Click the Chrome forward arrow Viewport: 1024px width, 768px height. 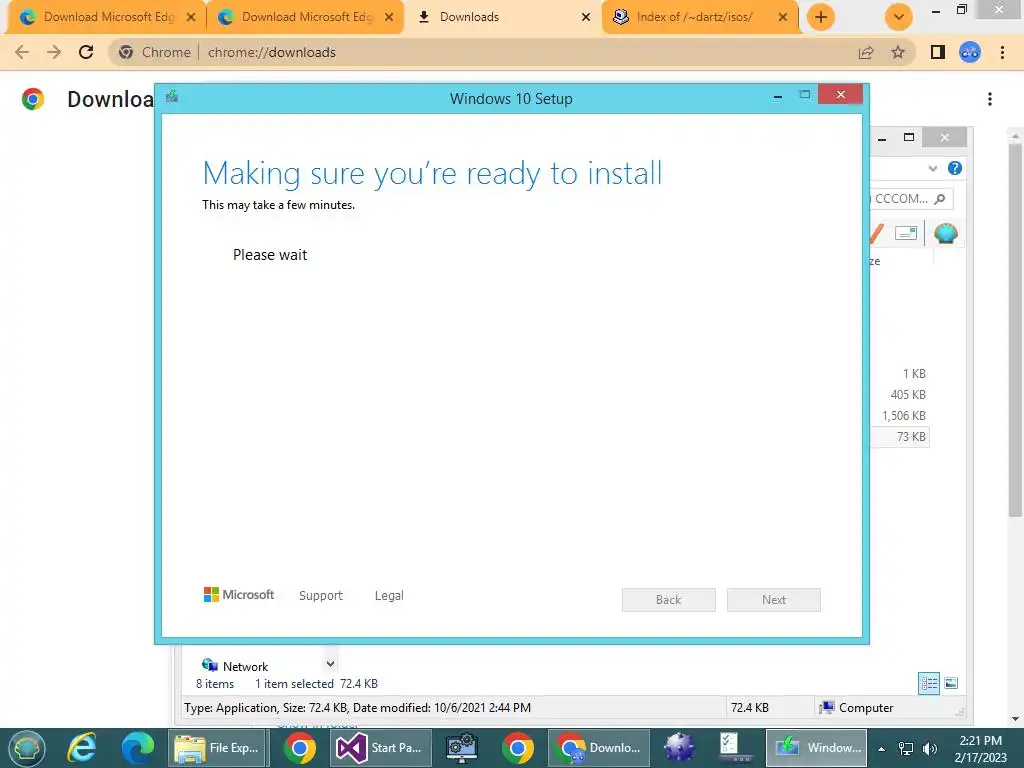54,52
